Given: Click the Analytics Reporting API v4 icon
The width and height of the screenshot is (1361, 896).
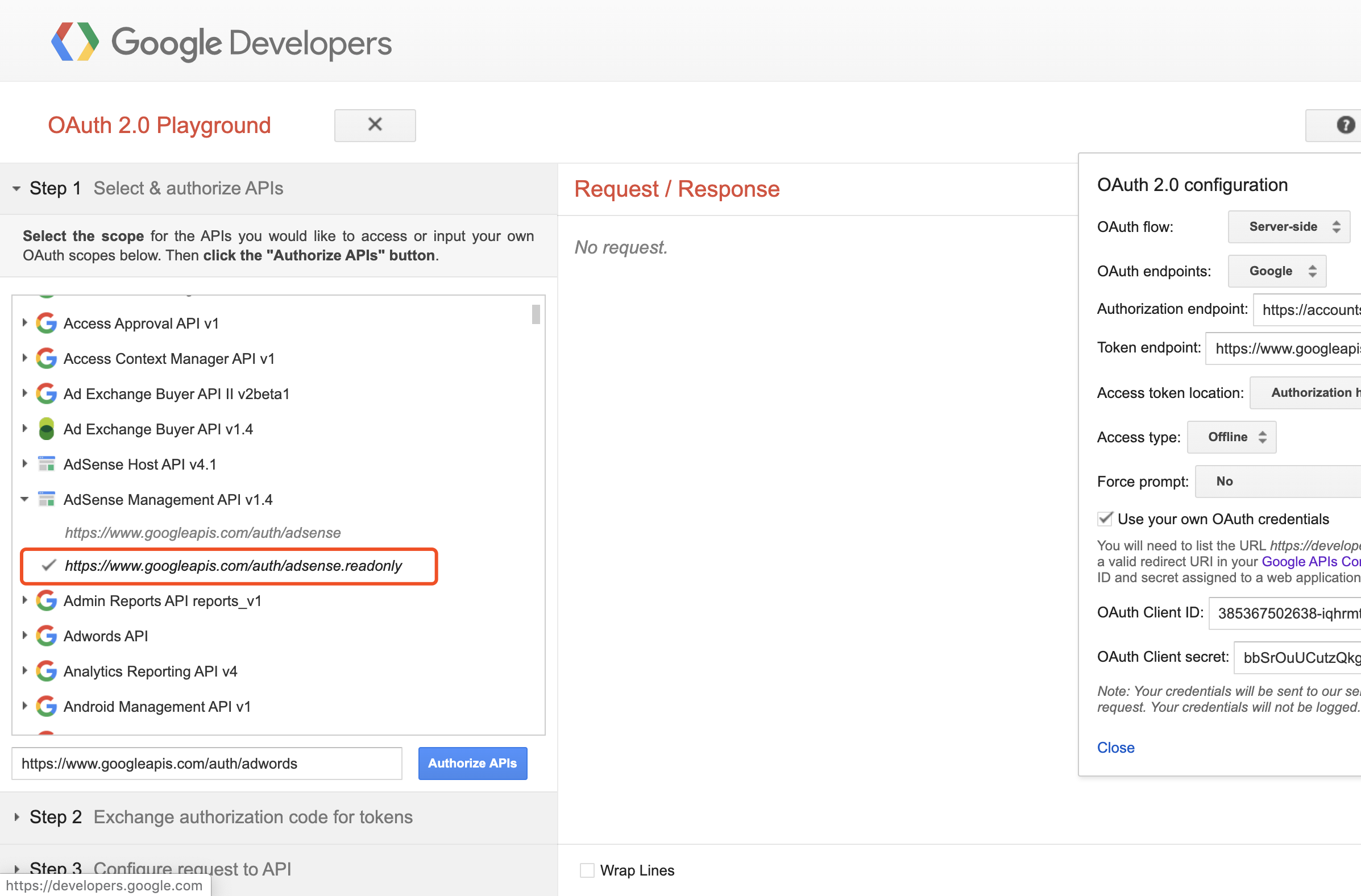Looking at the screenshot, I should point(46,671).
